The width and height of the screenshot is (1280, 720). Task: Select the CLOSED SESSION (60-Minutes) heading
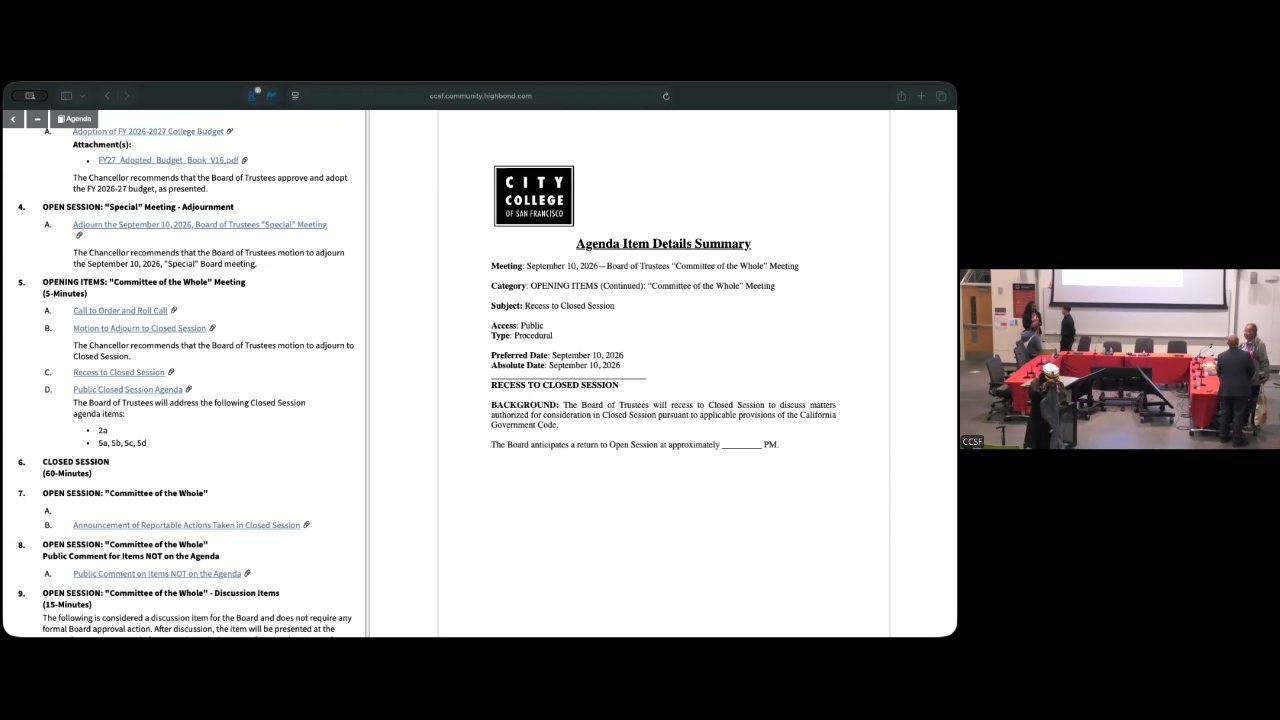click(x=76, y=467)
